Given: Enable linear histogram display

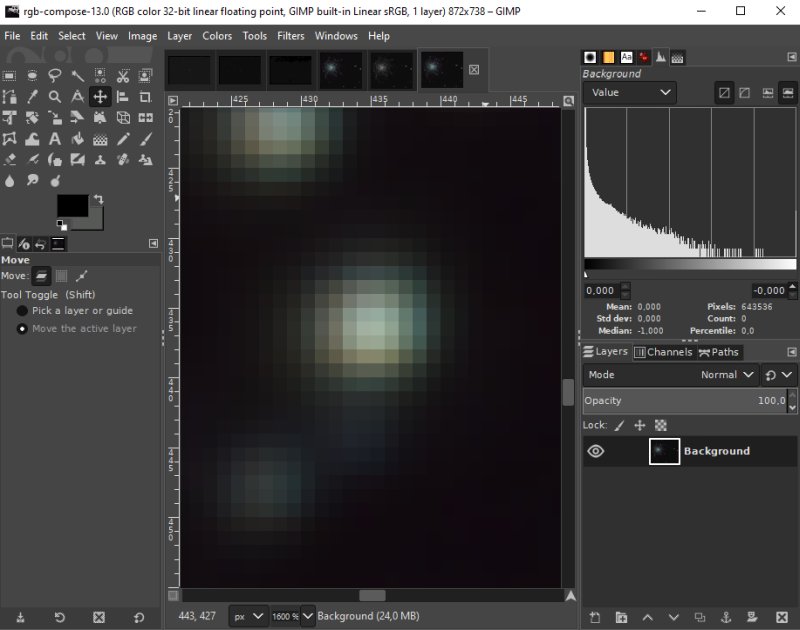Looking at the screenshot, I should click(724, 93).
